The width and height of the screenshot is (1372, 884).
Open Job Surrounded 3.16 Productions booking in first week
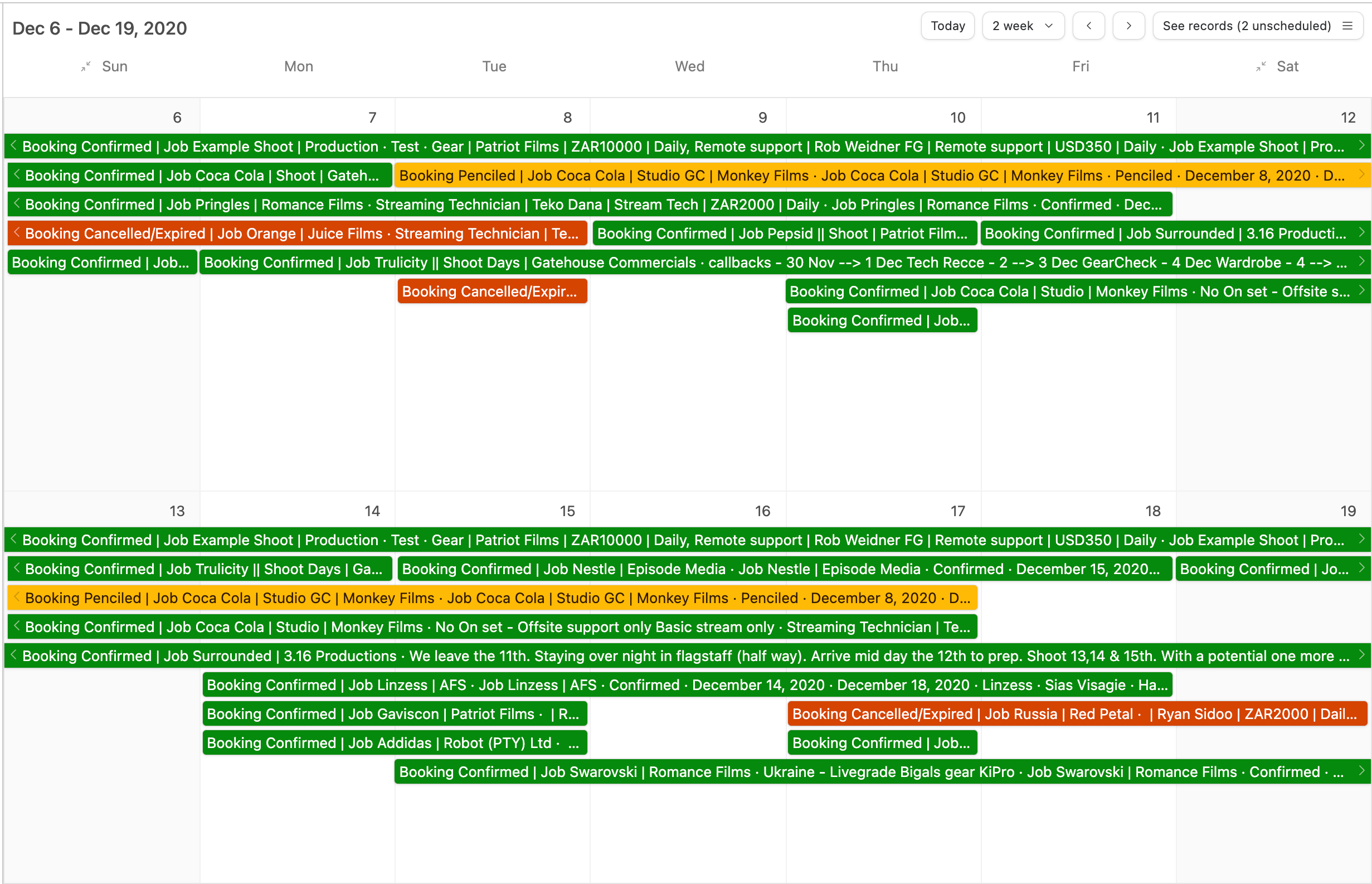(1176, 234)
